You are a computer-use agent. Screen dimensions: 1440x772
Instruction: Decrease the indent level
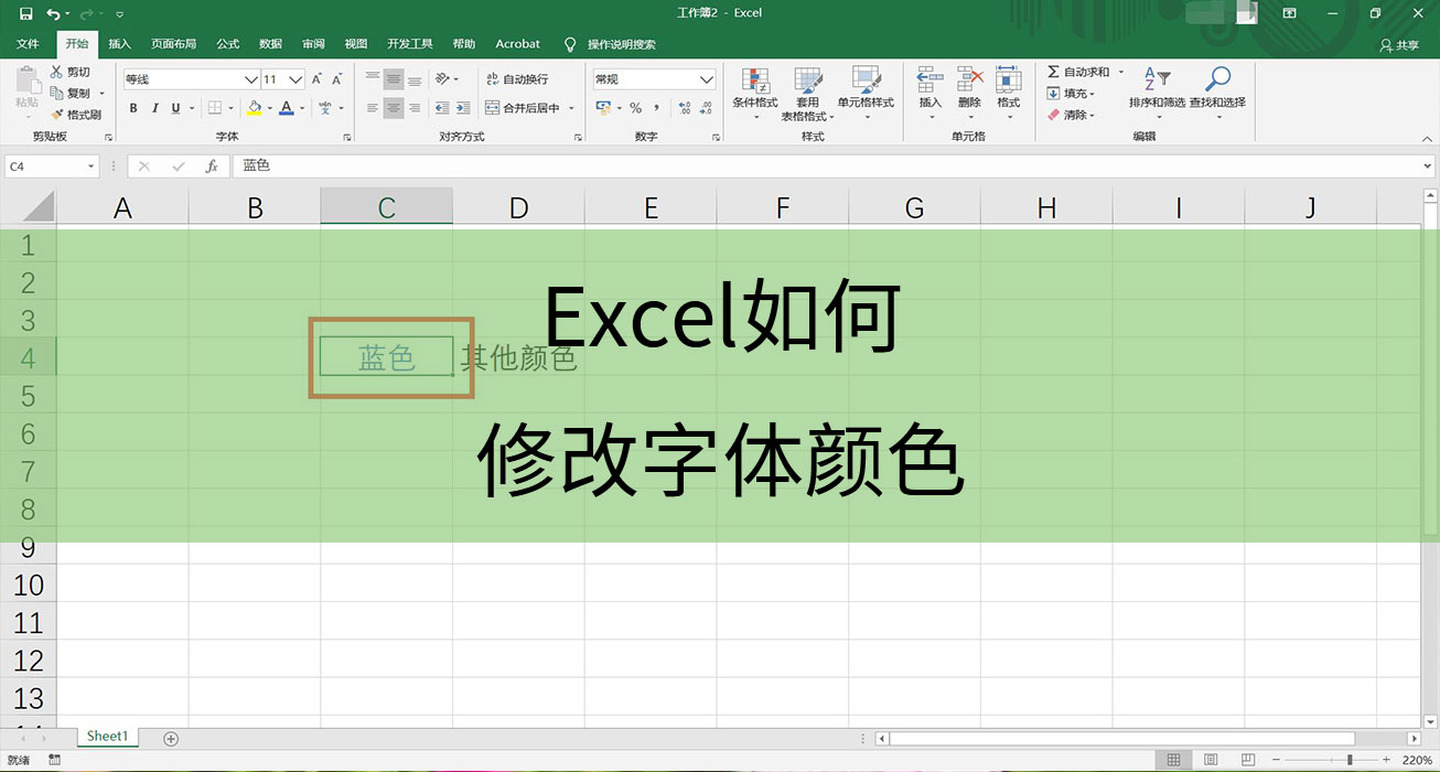click(441, 108)
